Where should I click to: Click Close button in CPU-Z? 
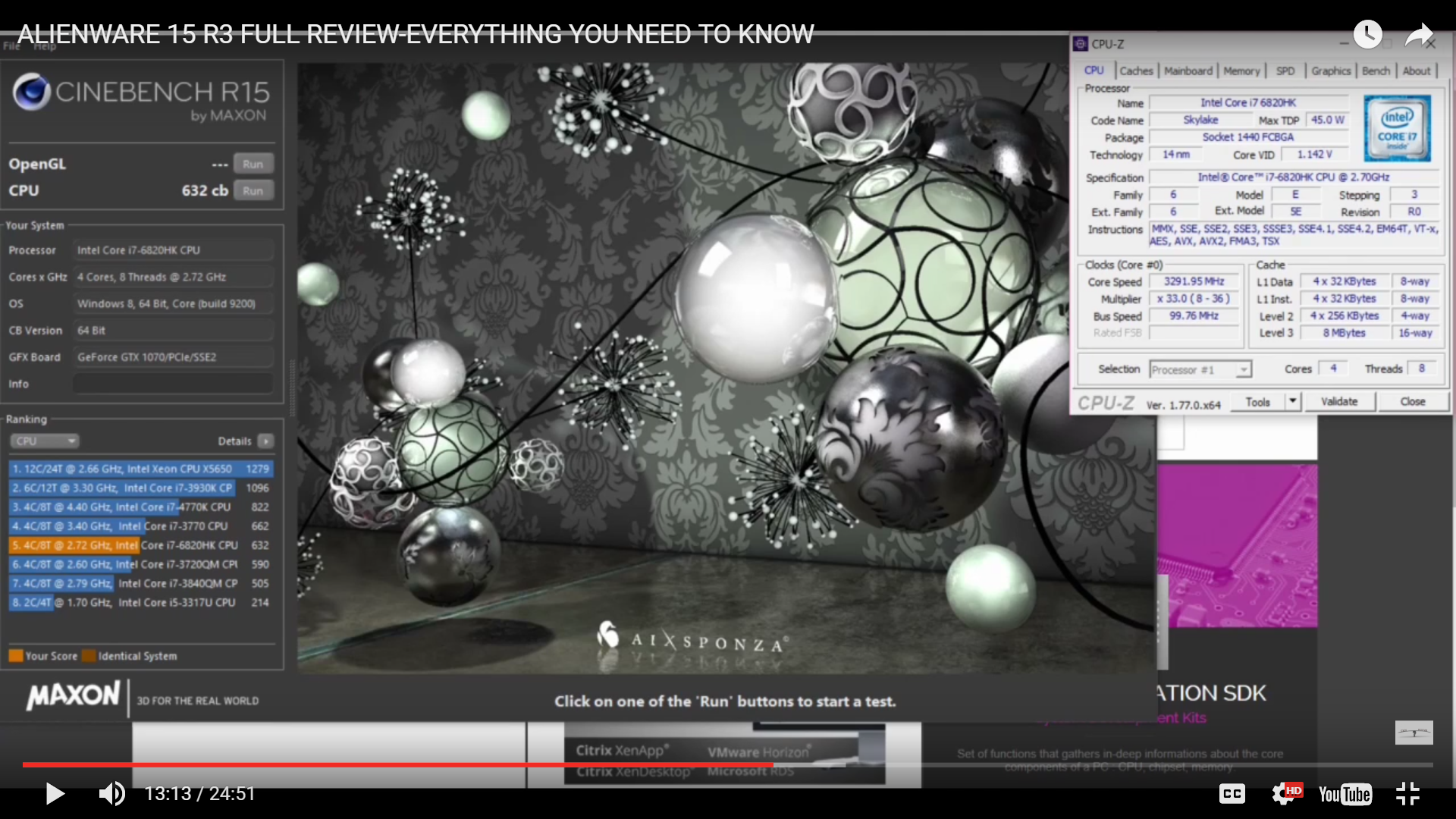click(1412, 402)
